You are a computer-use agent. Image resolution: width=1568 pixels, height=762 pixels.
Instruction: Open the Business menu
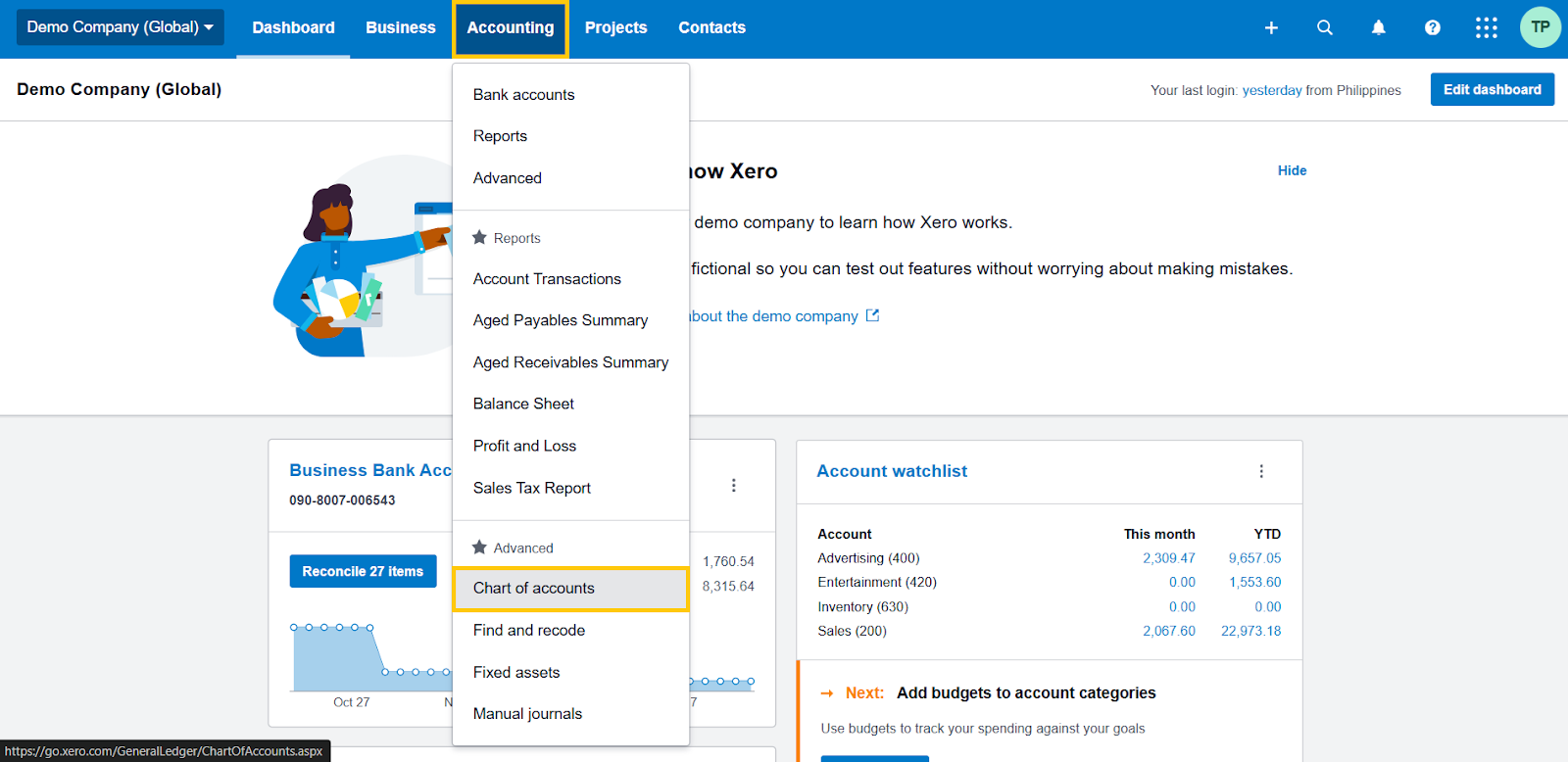[401, 27]
